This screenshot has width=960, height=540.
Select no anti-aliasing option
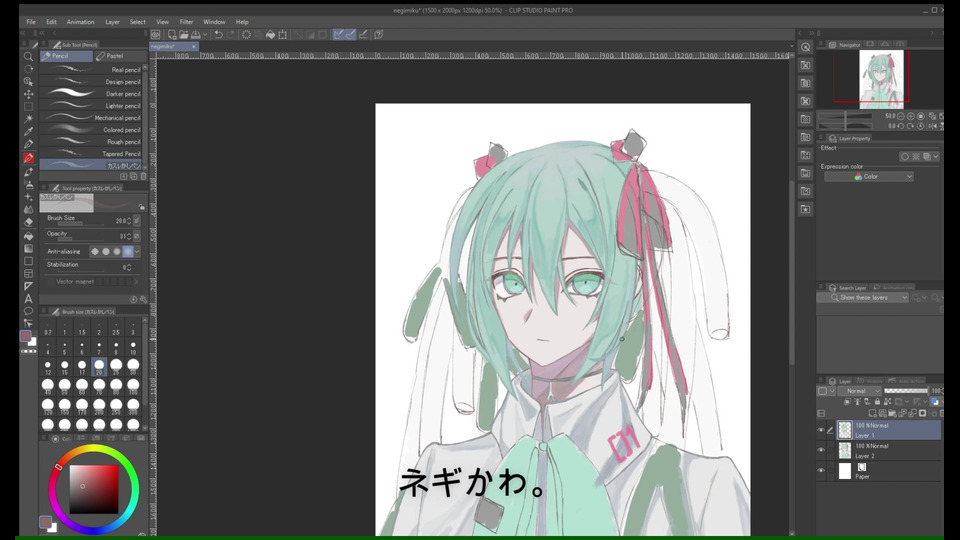point(95,252)
